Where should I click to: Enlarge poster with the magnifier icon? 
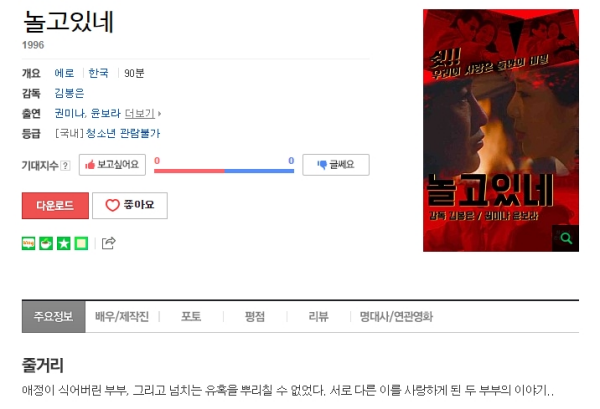(x=566, y=238)
